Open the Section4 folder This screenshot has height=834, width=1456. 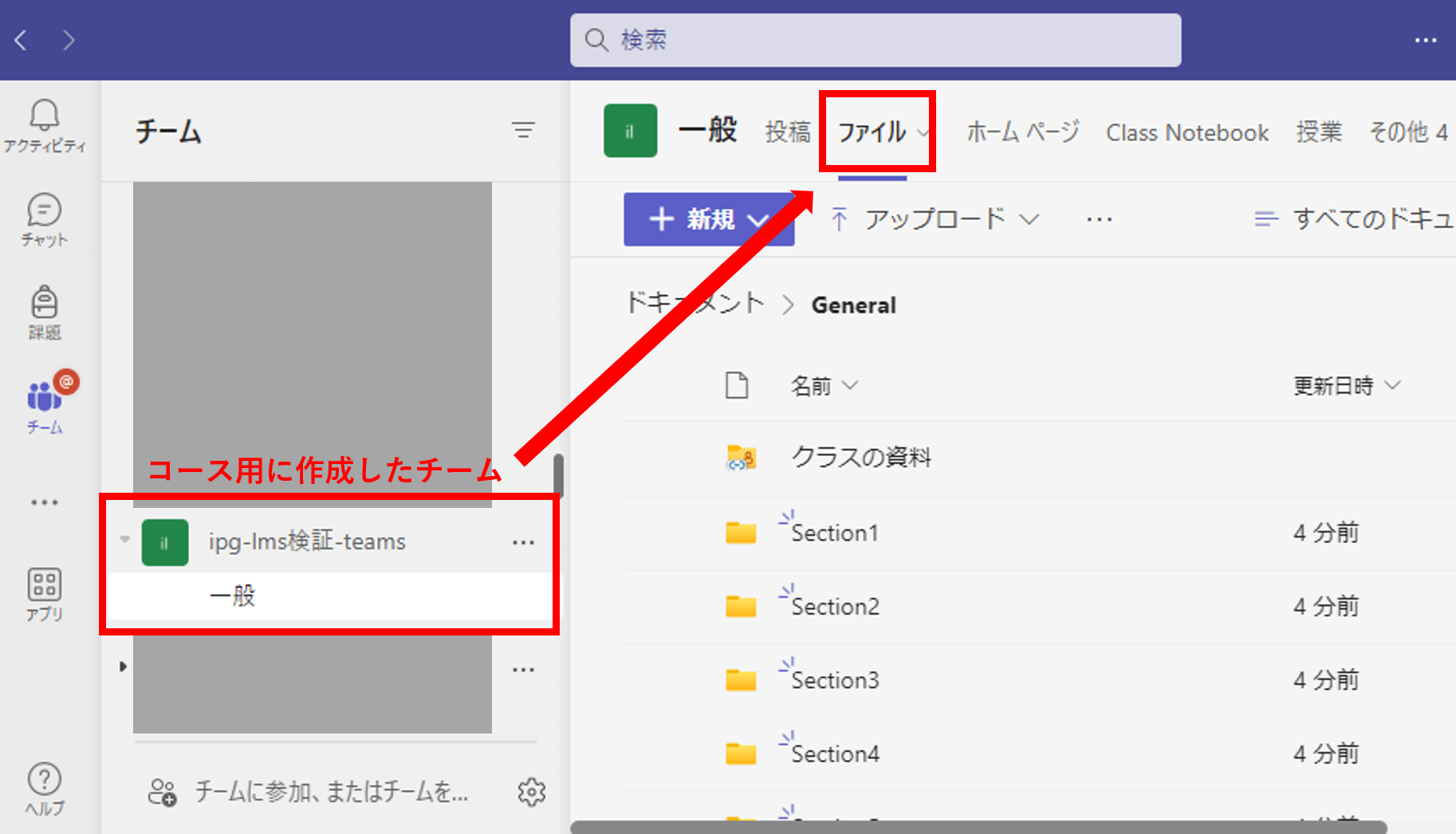[x=835, y=753]
